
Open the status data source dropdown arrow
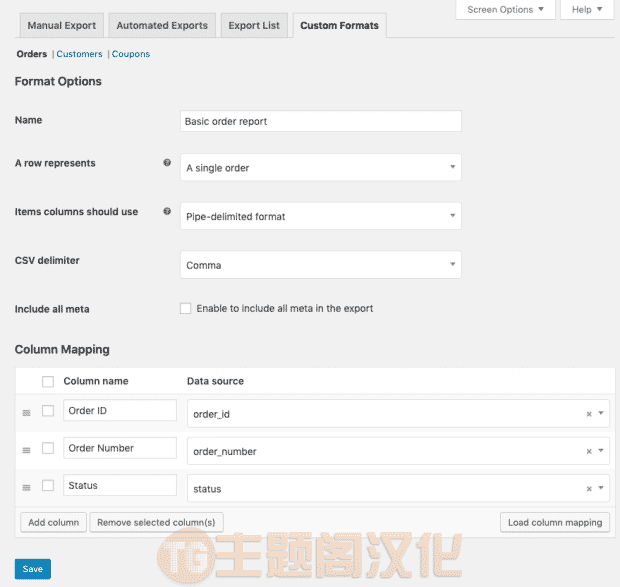[601, 488]
